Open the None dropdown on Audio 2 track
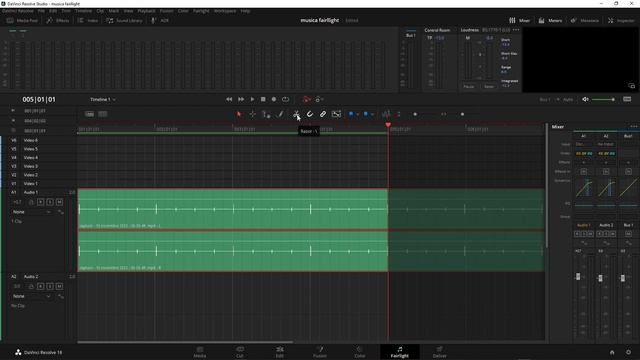 click(x=32, y=296)
